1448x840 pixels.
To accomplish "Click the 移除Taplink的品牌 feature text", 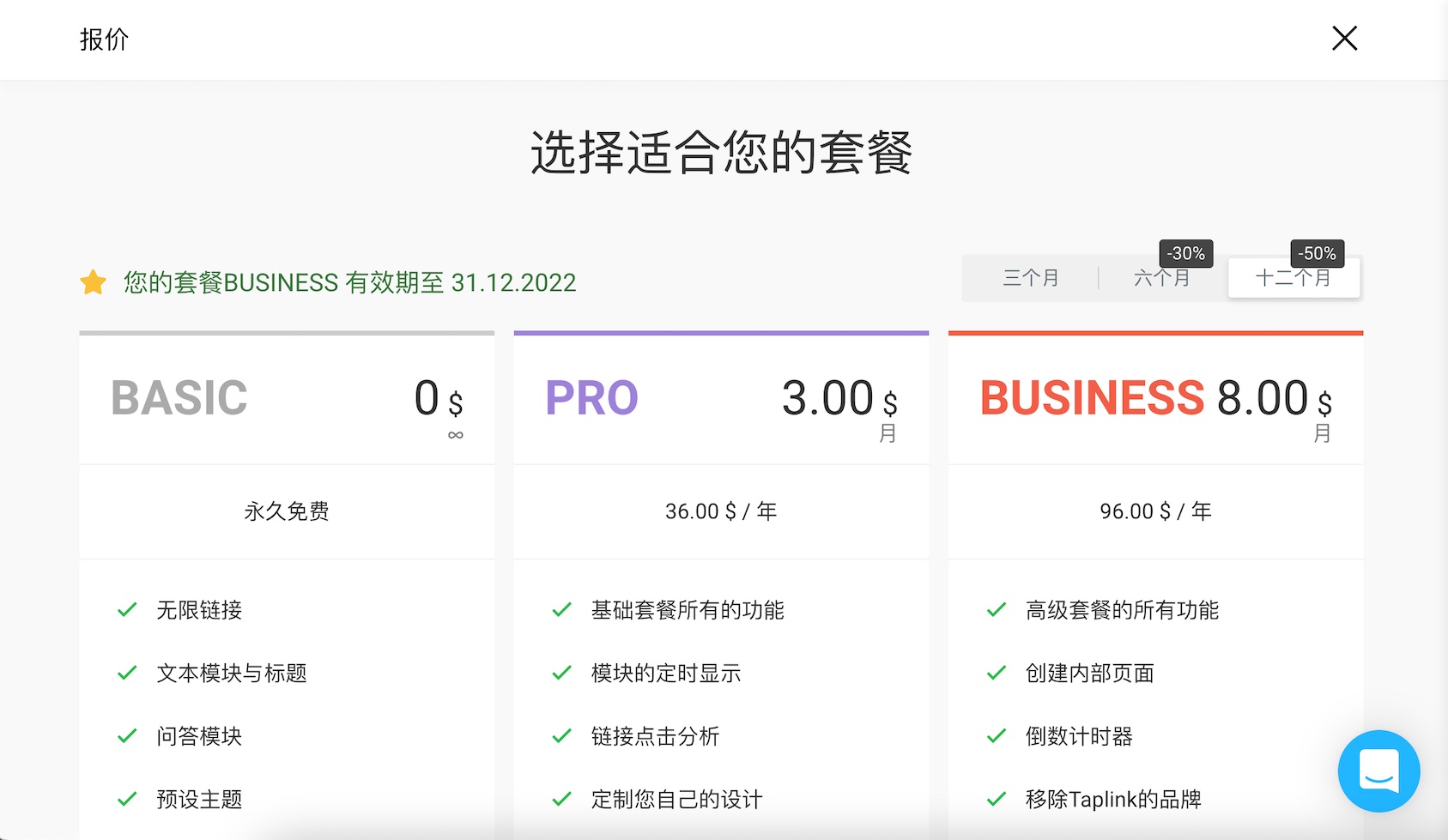I will 1113,800.
